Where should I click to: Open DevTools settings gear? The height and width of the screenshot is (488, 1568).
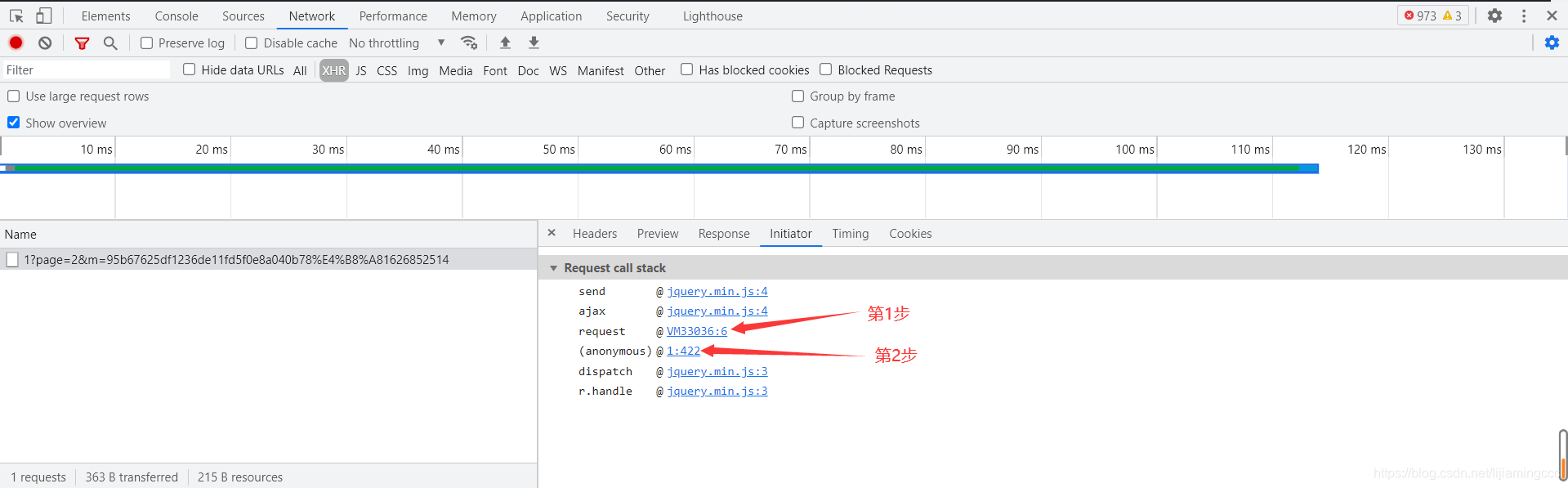coord(1494,16)
